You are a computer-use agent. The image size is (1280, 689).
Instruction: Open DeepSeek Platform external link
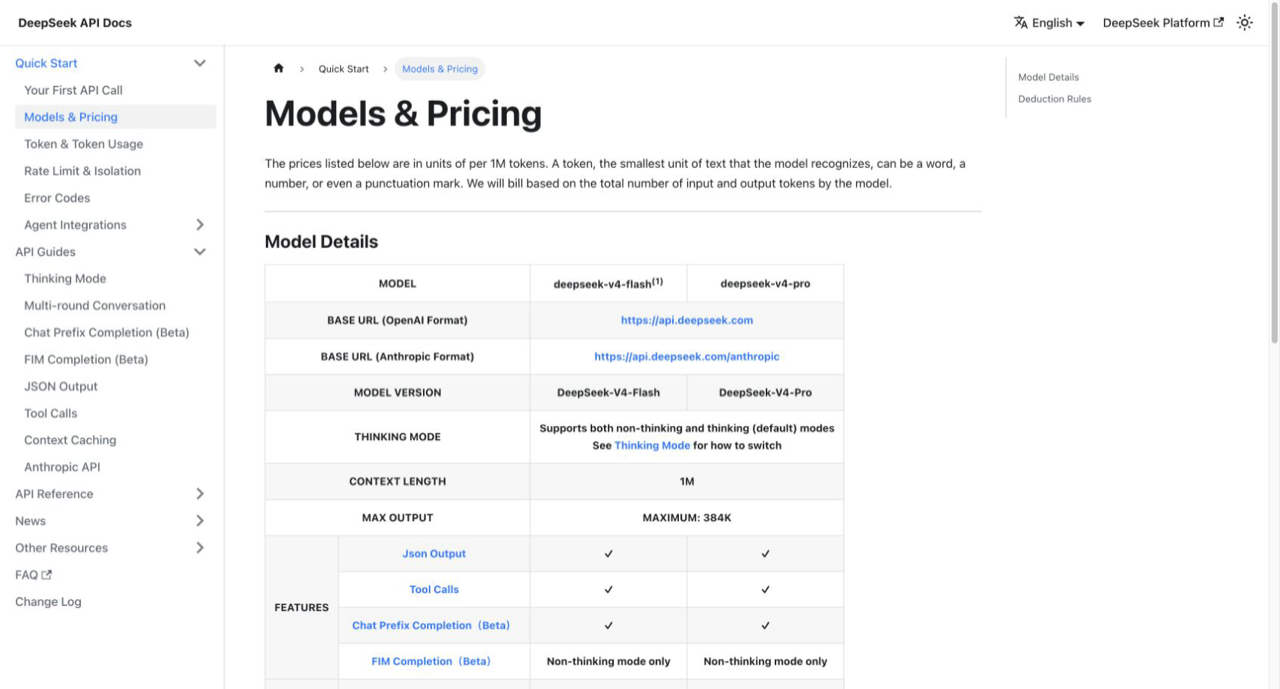[1163, 22]
